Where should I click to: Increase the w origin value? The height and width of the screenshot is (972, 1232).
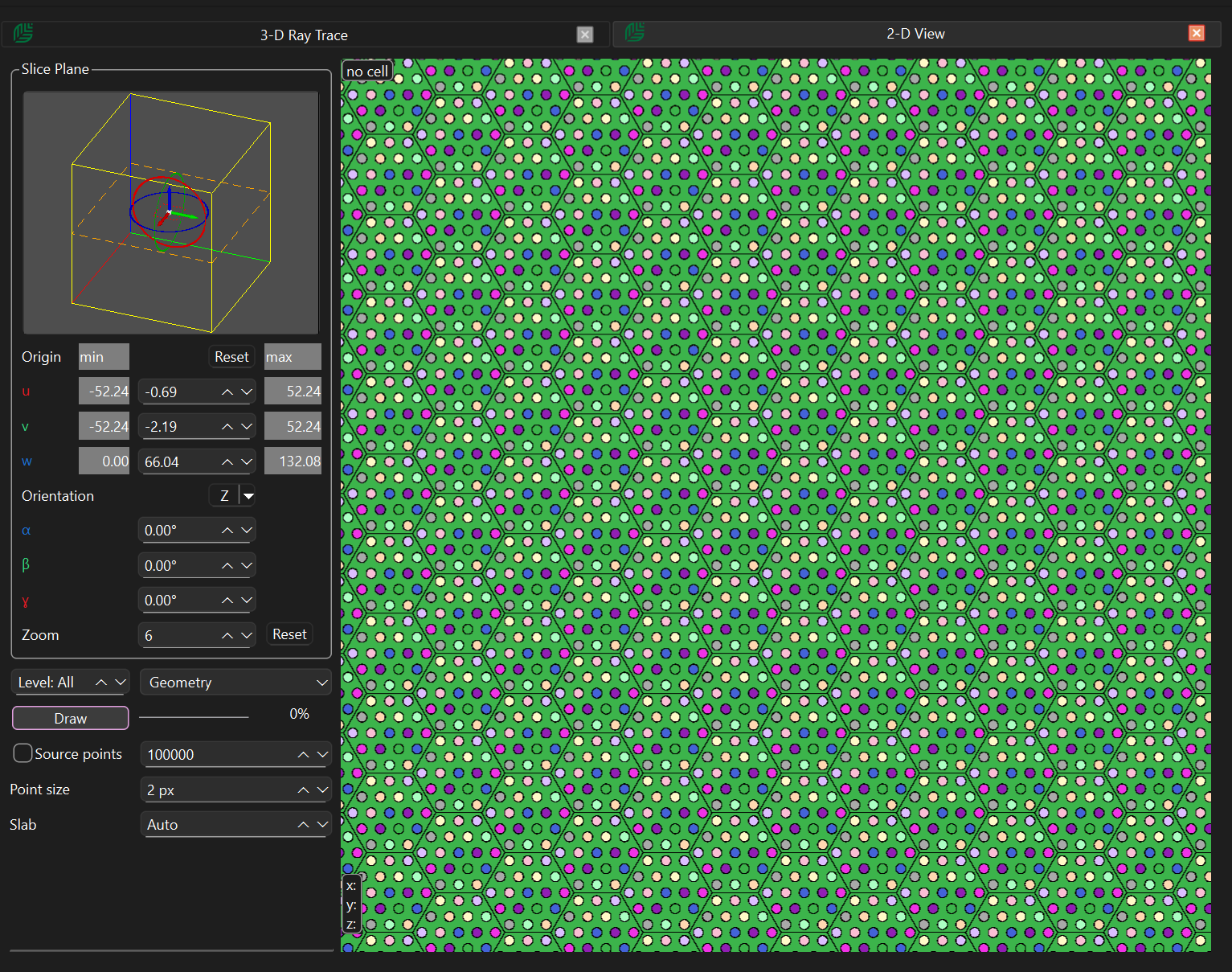(x=227, y=461)
